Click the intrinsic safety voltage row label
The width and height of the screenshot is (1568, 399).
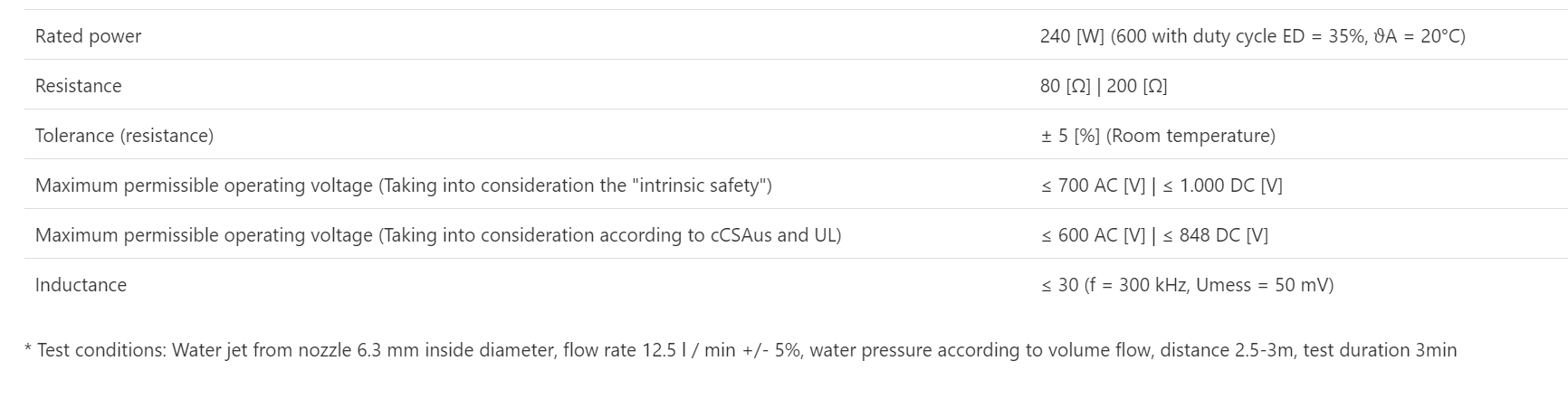403,185
